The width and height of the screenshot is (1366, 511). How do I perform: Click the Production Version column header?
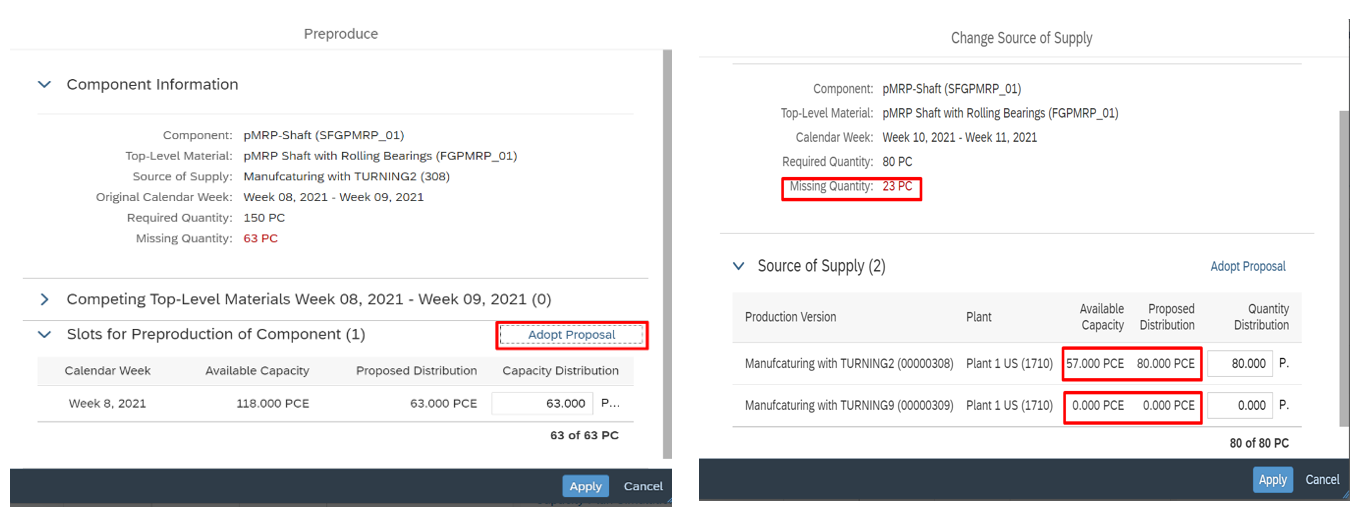pyautogui.click(x=790, y=317)
